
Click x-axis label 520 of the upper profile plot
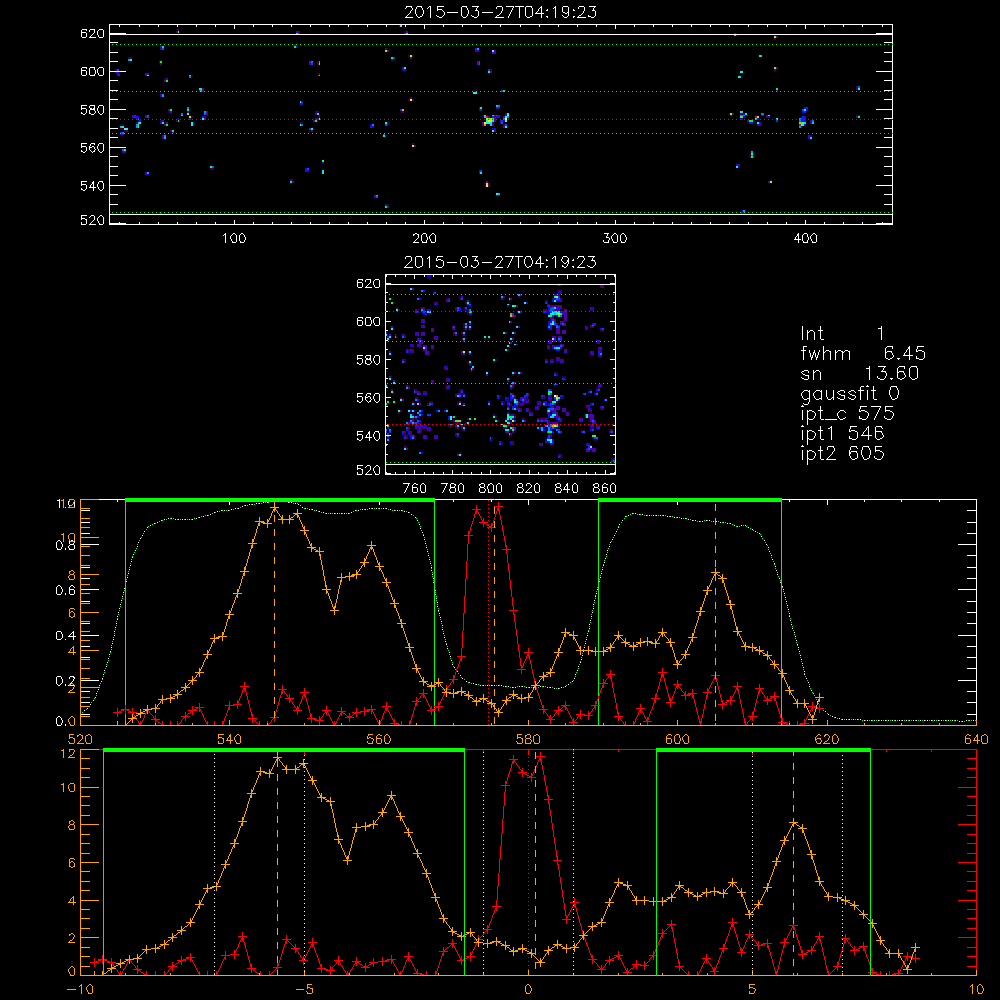pos(80,739)
